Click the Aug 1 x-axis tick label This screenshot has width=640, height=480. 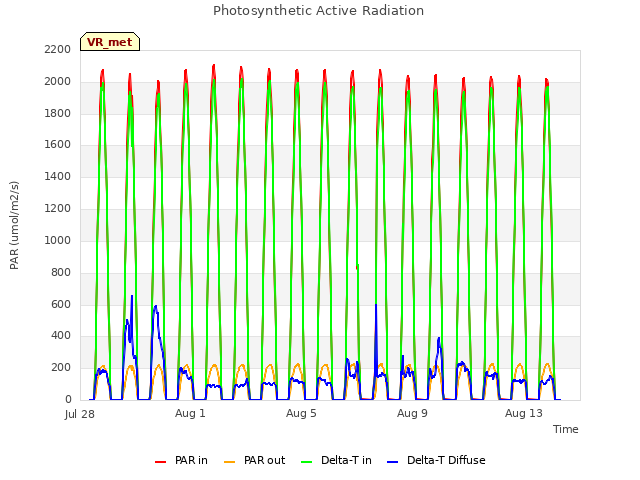[190, 413]
